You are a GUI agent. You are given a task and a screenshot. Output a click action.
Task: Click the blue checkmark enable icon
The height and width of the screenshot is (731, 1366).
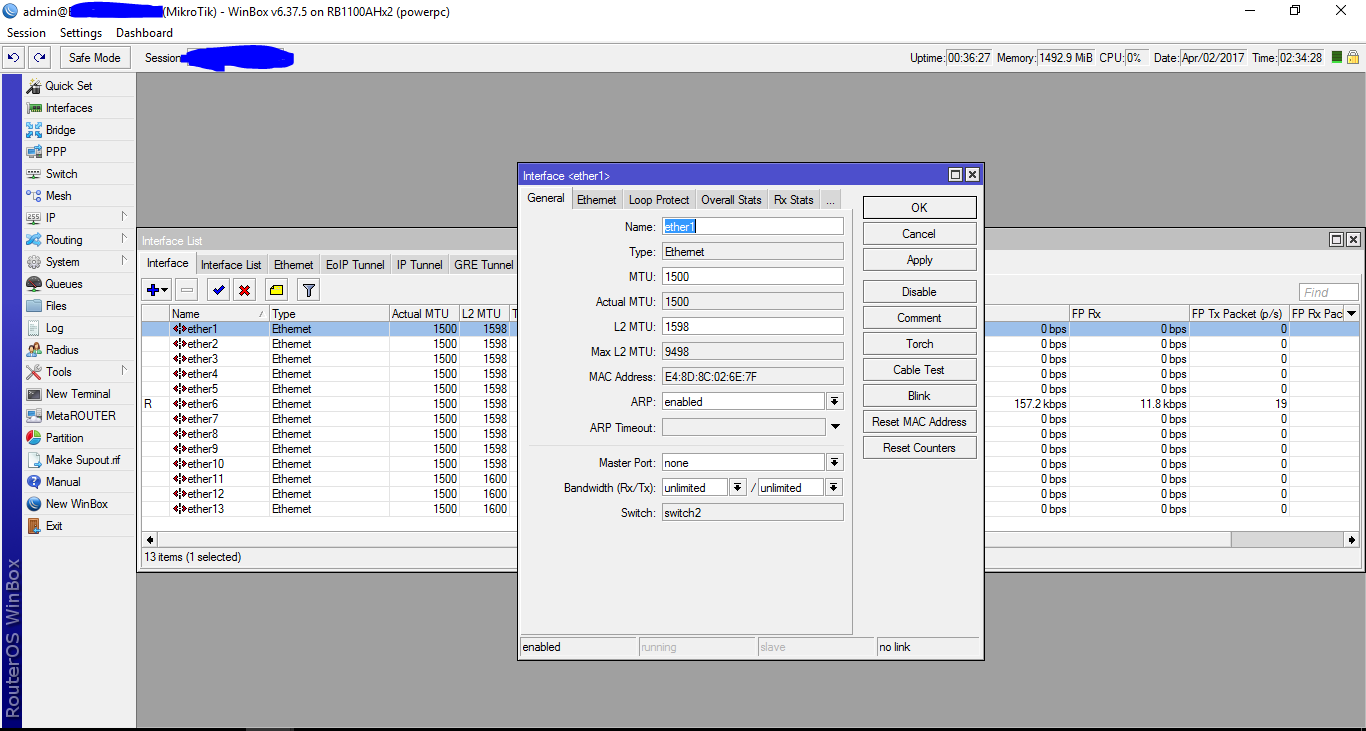(218, 290)
